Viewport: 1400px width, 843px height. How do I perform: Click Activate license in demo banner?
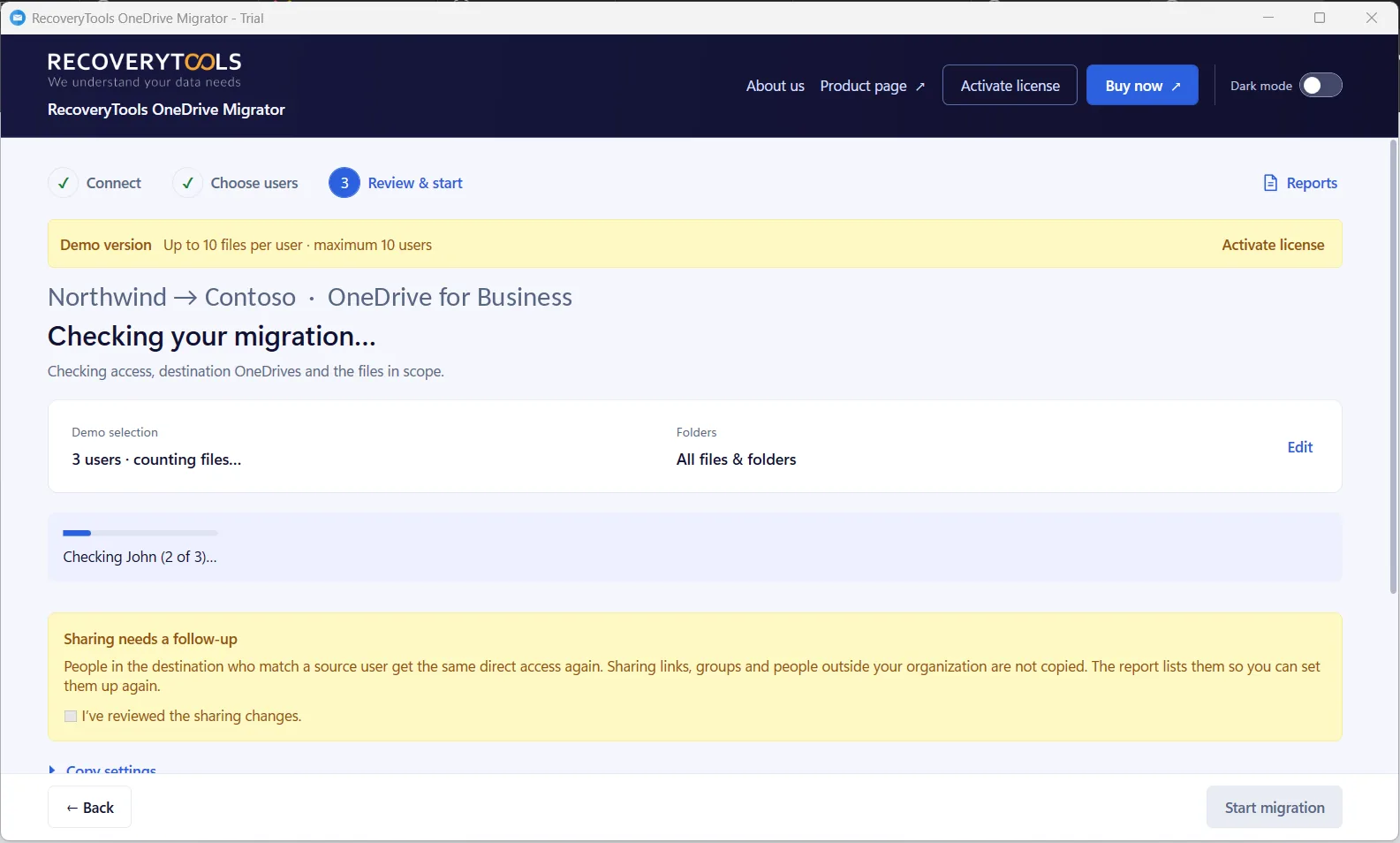[1273, 245]
